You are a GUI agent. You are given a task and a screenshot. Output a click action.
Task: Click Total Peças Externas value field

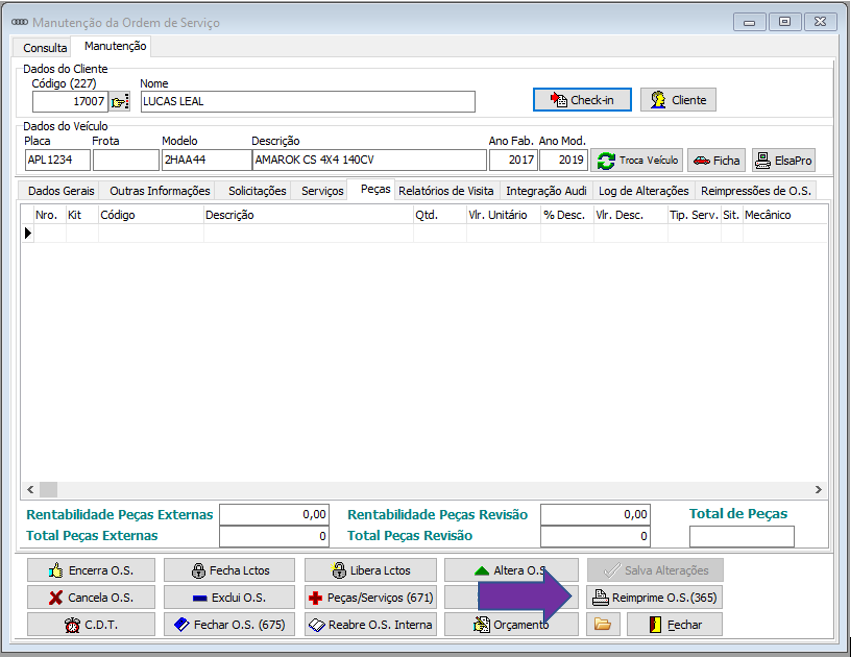[274, 536]
